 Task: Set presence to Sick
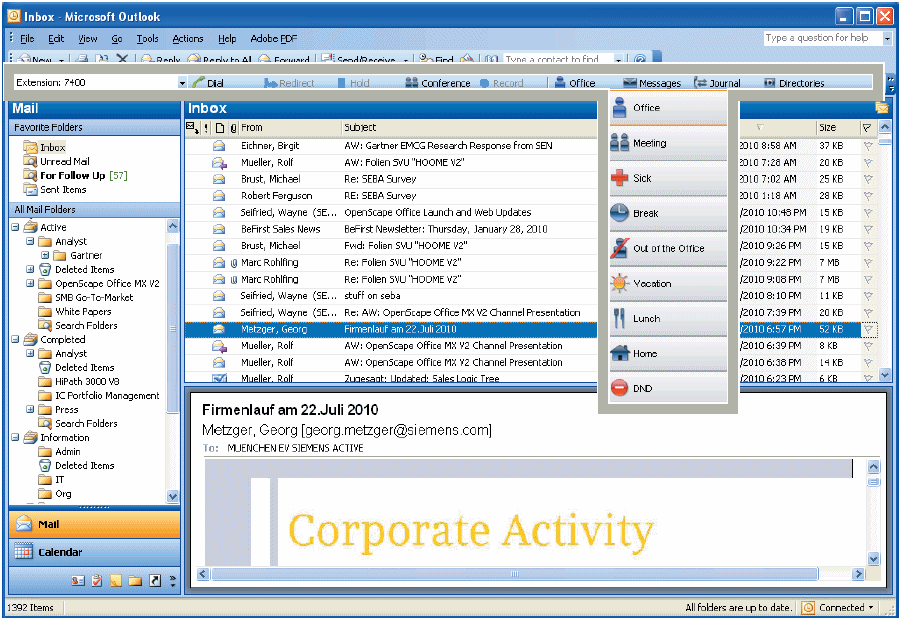(668, 178)
